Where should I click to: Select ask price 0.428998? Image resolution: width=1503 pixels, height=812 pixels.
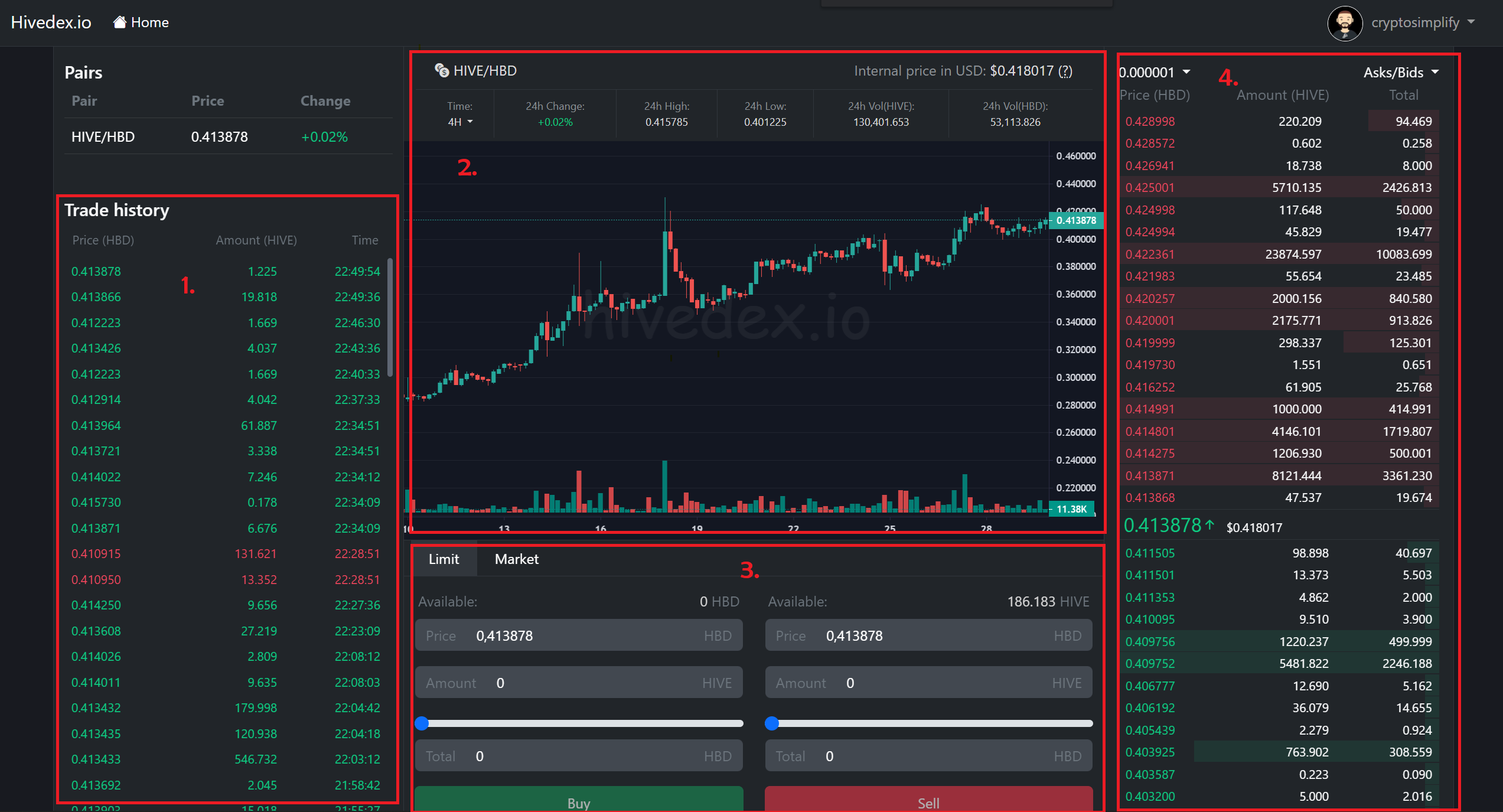tap(1150, 121)
